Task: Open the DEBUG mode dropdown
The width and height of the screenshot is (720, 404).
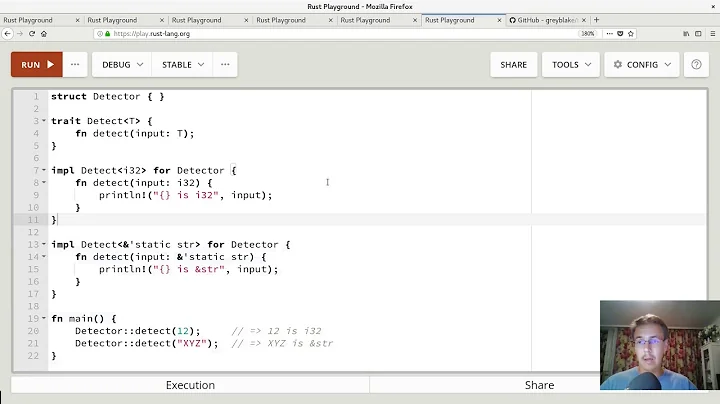Action: point(122,65)
